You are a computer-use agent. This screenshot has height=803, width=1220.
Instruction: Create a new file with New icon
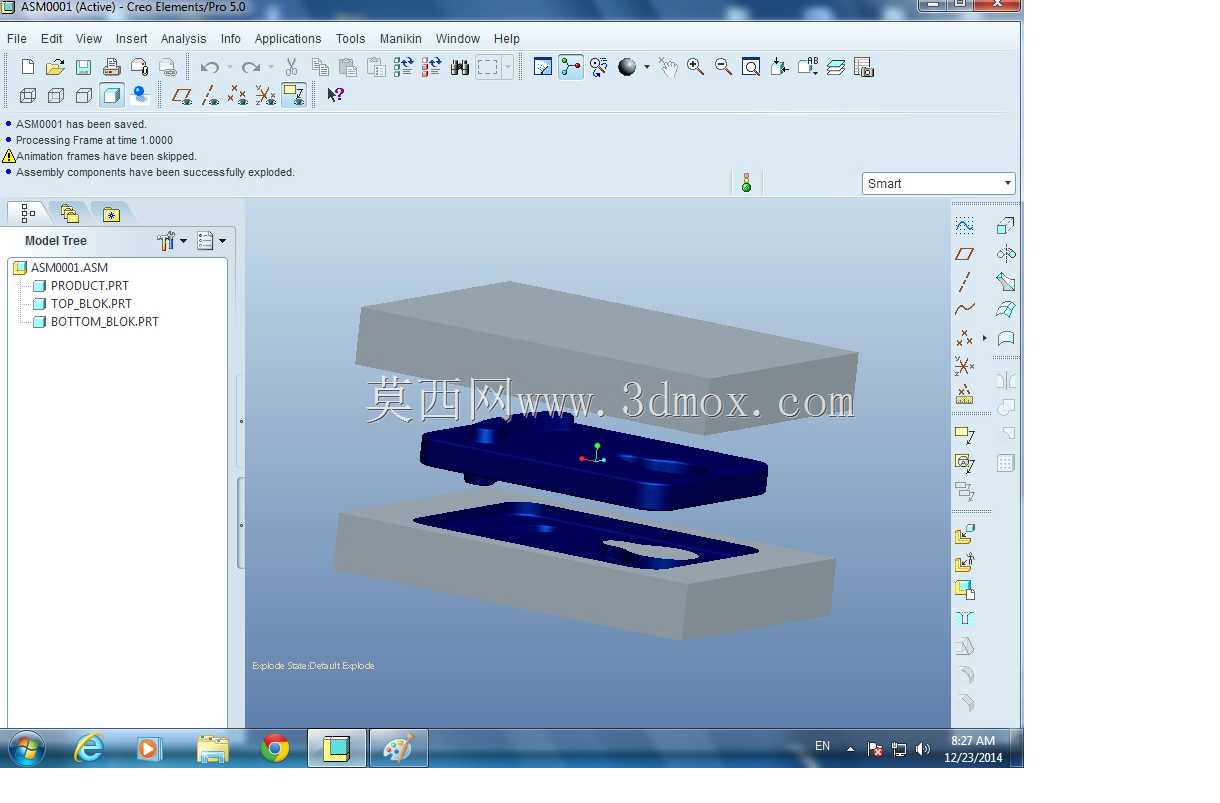pyautogui.click(x=28, y=67)
